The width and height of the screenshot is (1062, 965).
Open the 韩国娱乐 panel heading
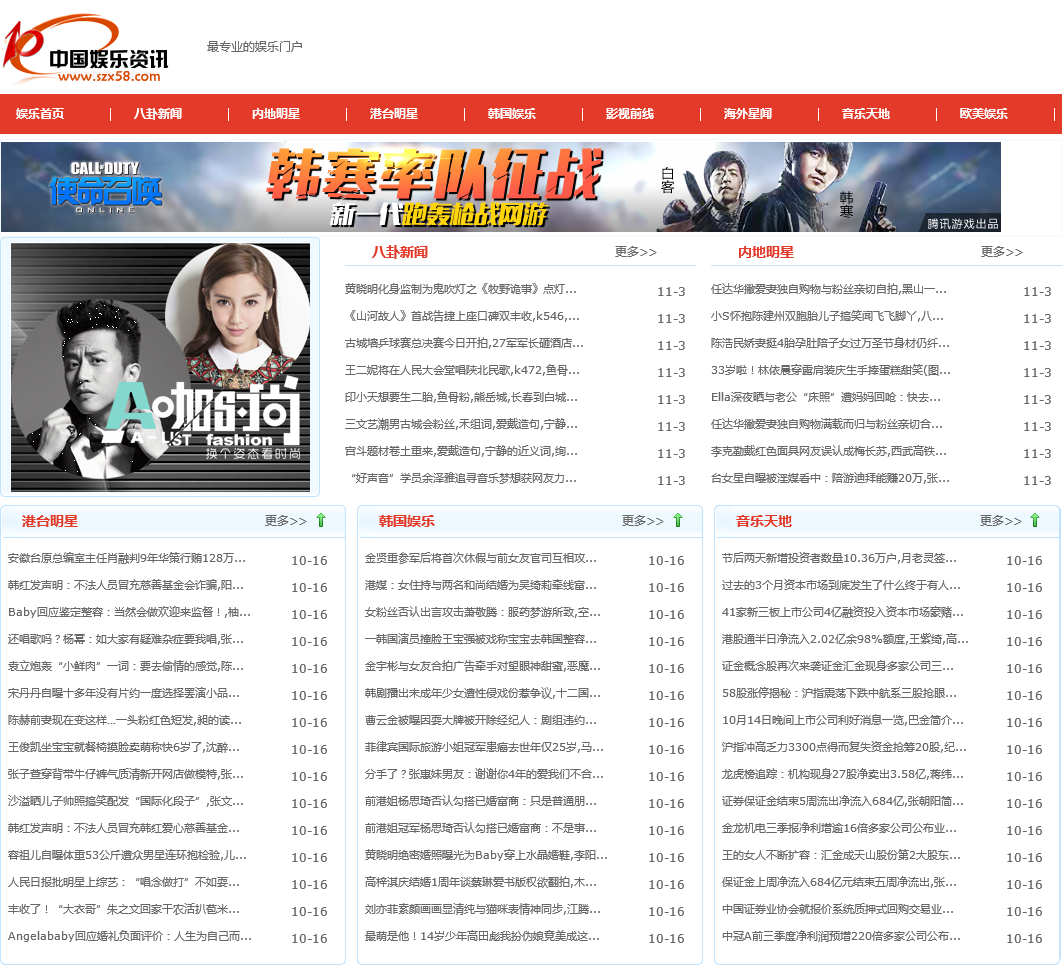click(406, 521)
